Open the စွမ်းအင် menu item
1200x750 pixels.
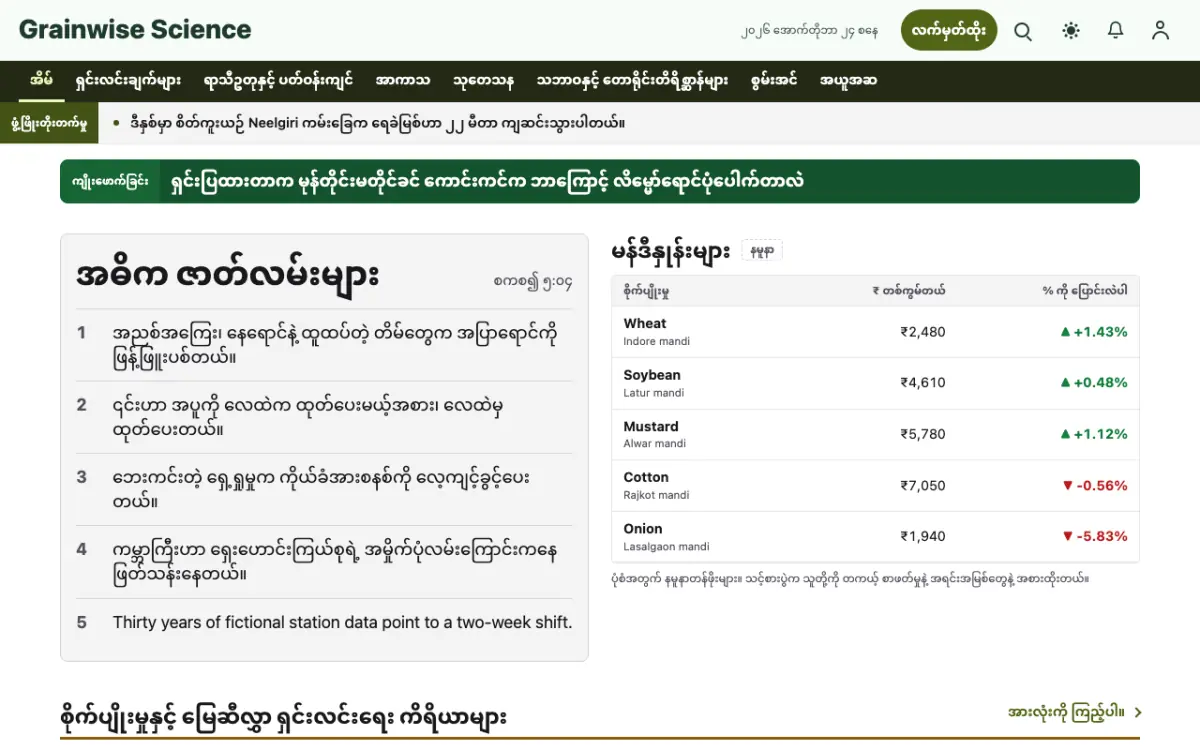773,81
